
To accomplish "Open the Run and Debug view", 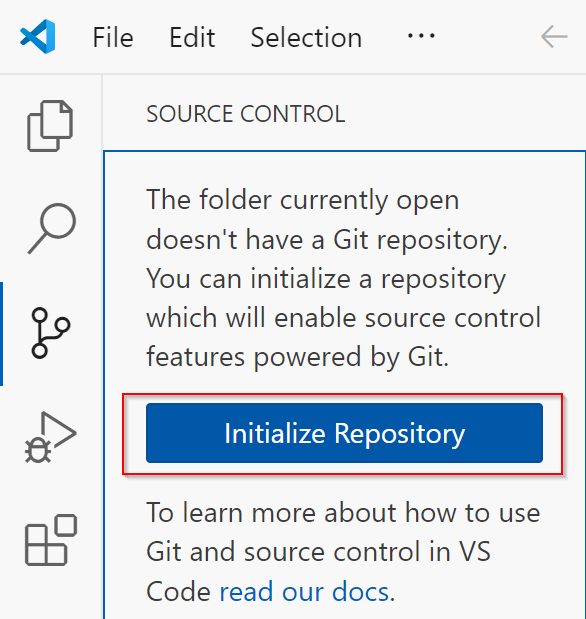I will [51, 437].
